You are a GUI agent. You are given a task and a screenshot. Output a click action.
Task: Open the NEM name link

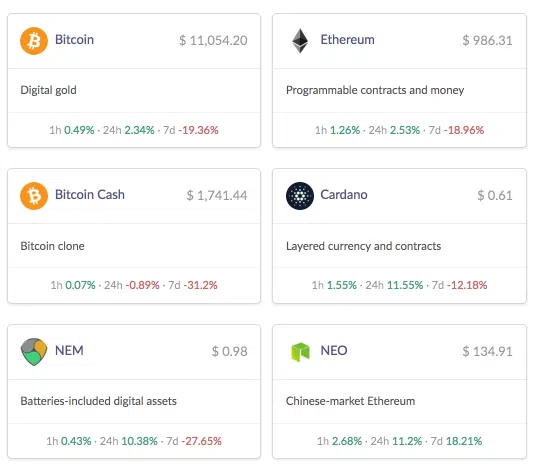pos(69,351)
